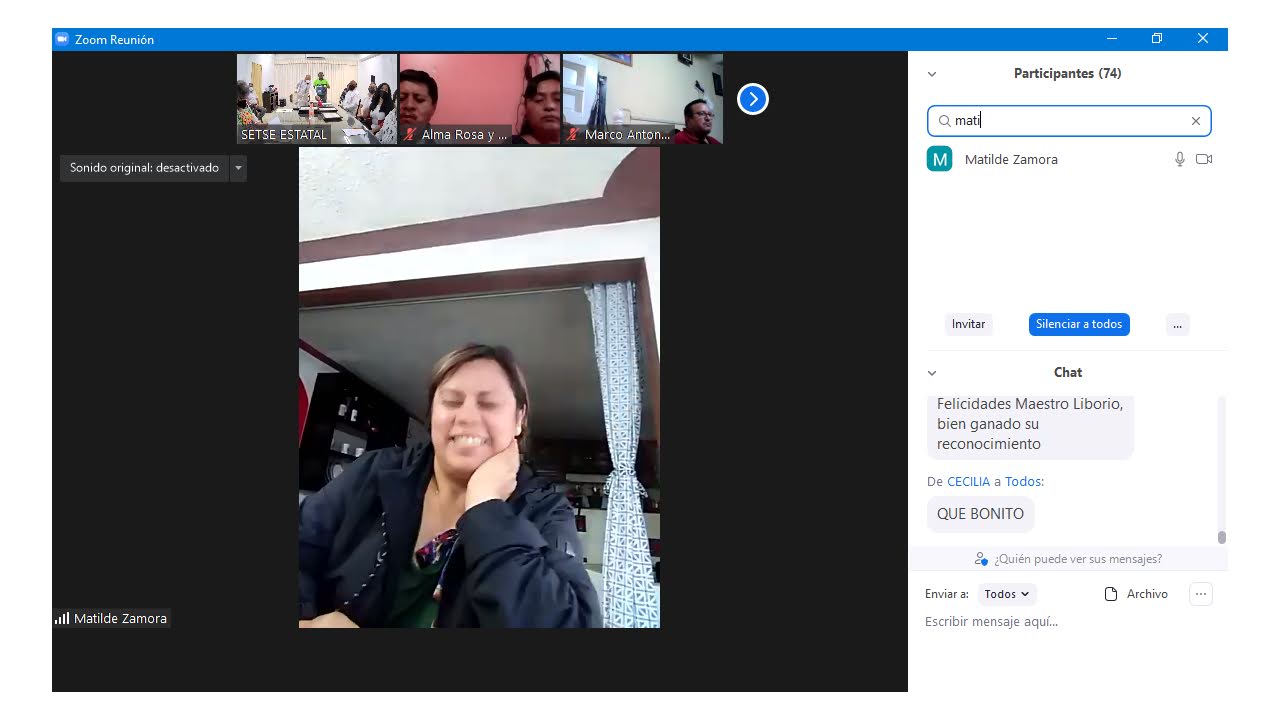1280x720 pixels.
Task: Click Matilde Zamora's green M avatar
Action: pyautogui.click(x=940, y=159)
